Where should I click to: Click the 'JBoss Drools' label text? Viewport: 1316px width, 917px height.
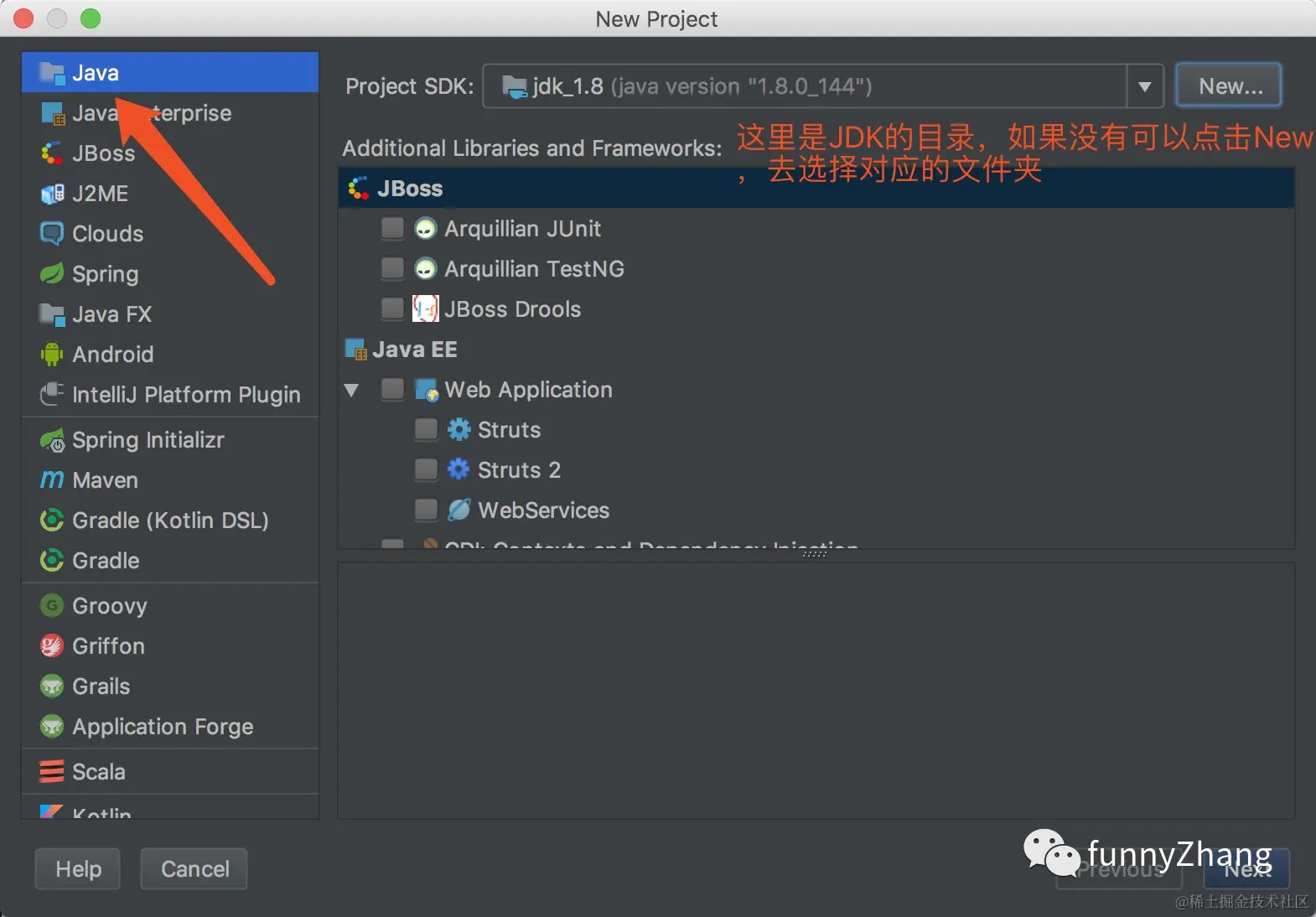(512, 309)
